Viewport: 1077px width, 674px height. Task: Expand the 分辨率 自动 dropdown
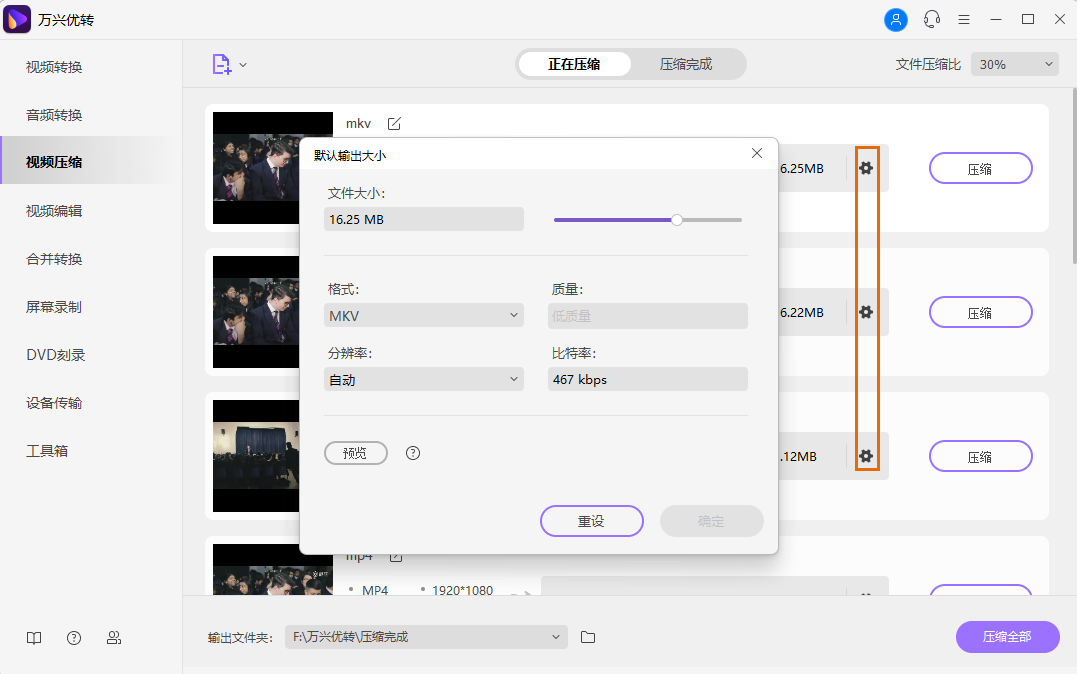(424, 379)
